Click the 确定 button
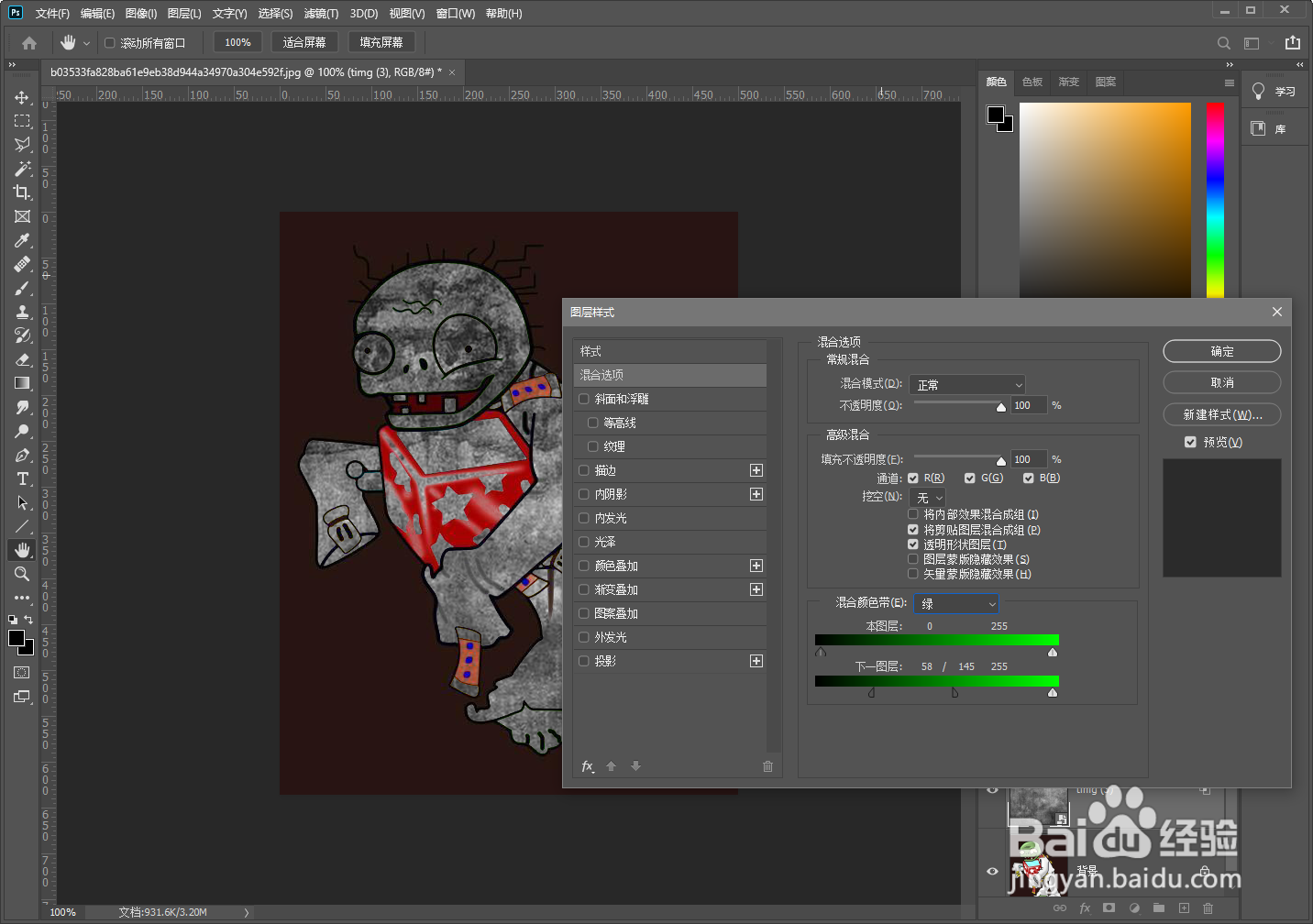 [1222, 351]
